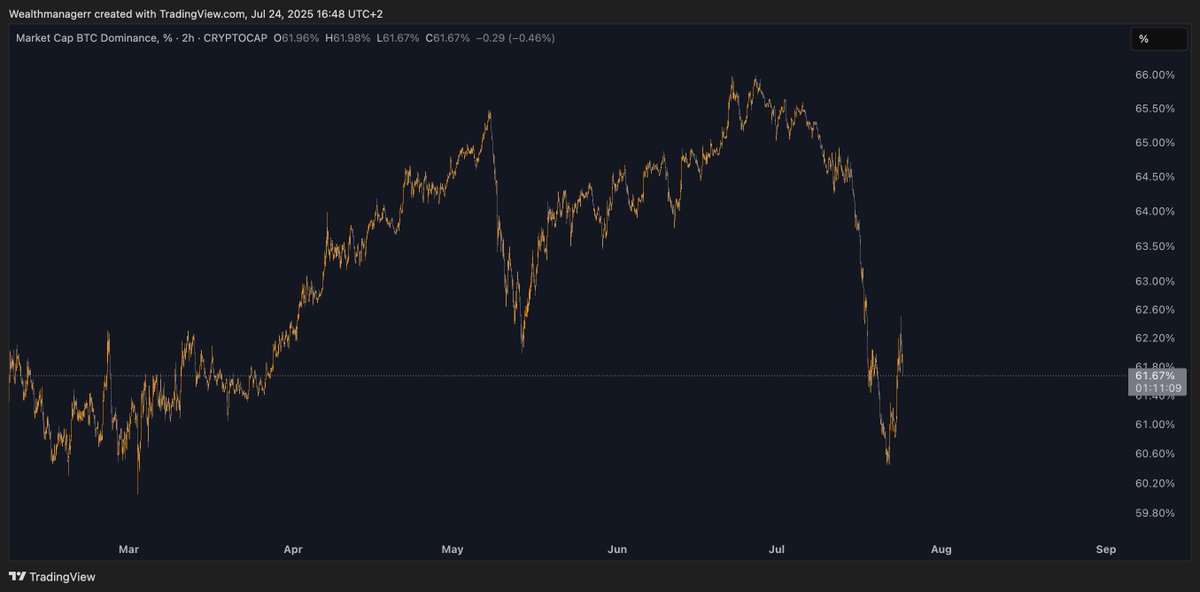Viewport: 1200px width, 592px height.
Task: Click the 62.20% price axis label
Action: 1155,339
